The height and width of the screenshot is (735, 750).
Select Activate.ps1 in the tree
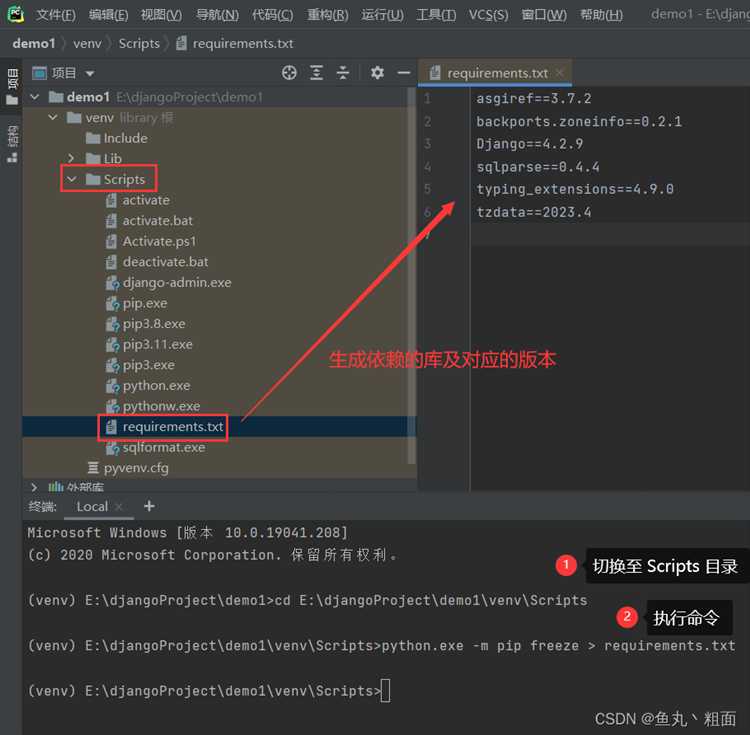[x=151, y=241]
